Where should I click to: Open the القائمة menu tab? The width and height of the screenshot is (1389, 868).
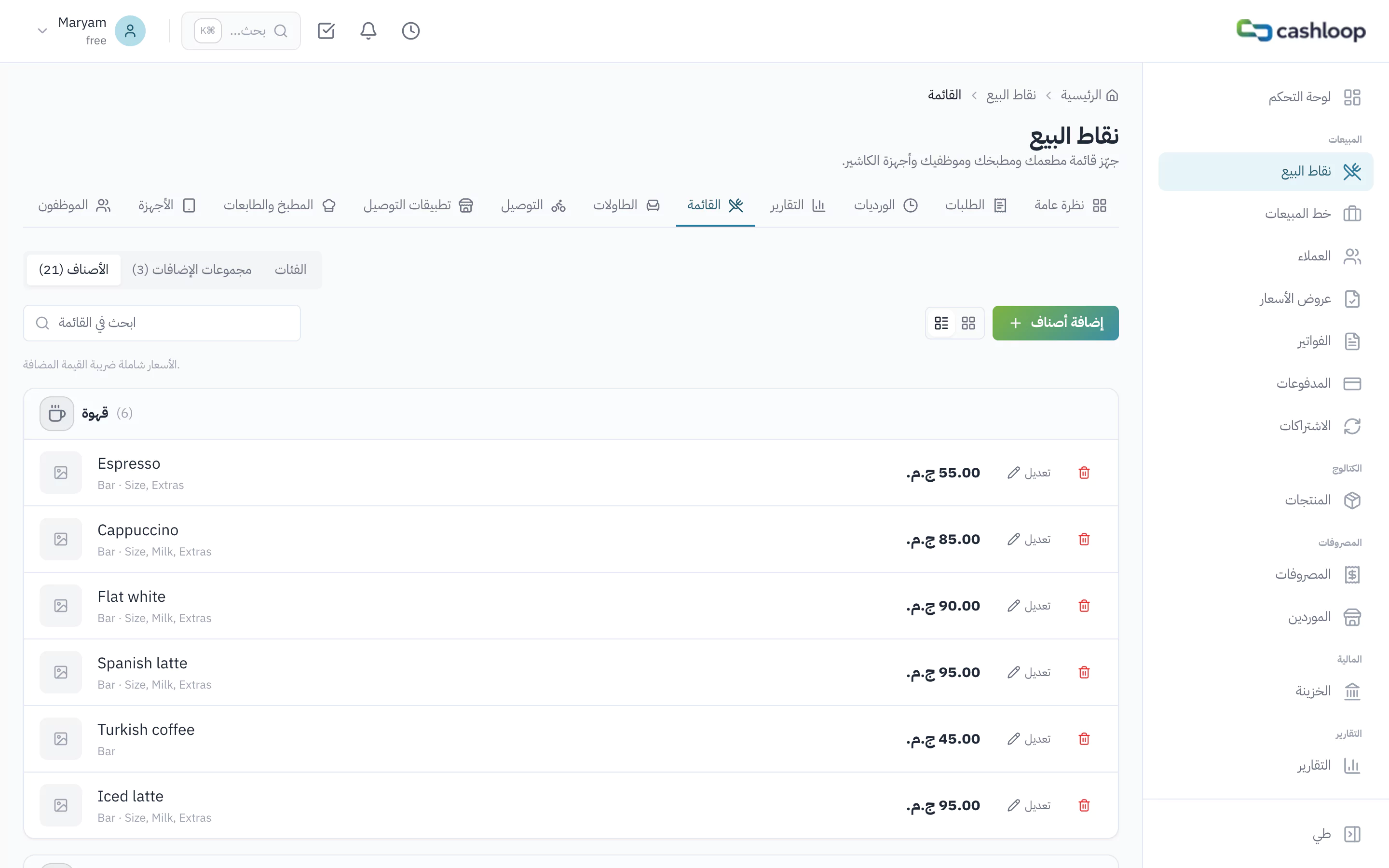(x=715, y=205)
